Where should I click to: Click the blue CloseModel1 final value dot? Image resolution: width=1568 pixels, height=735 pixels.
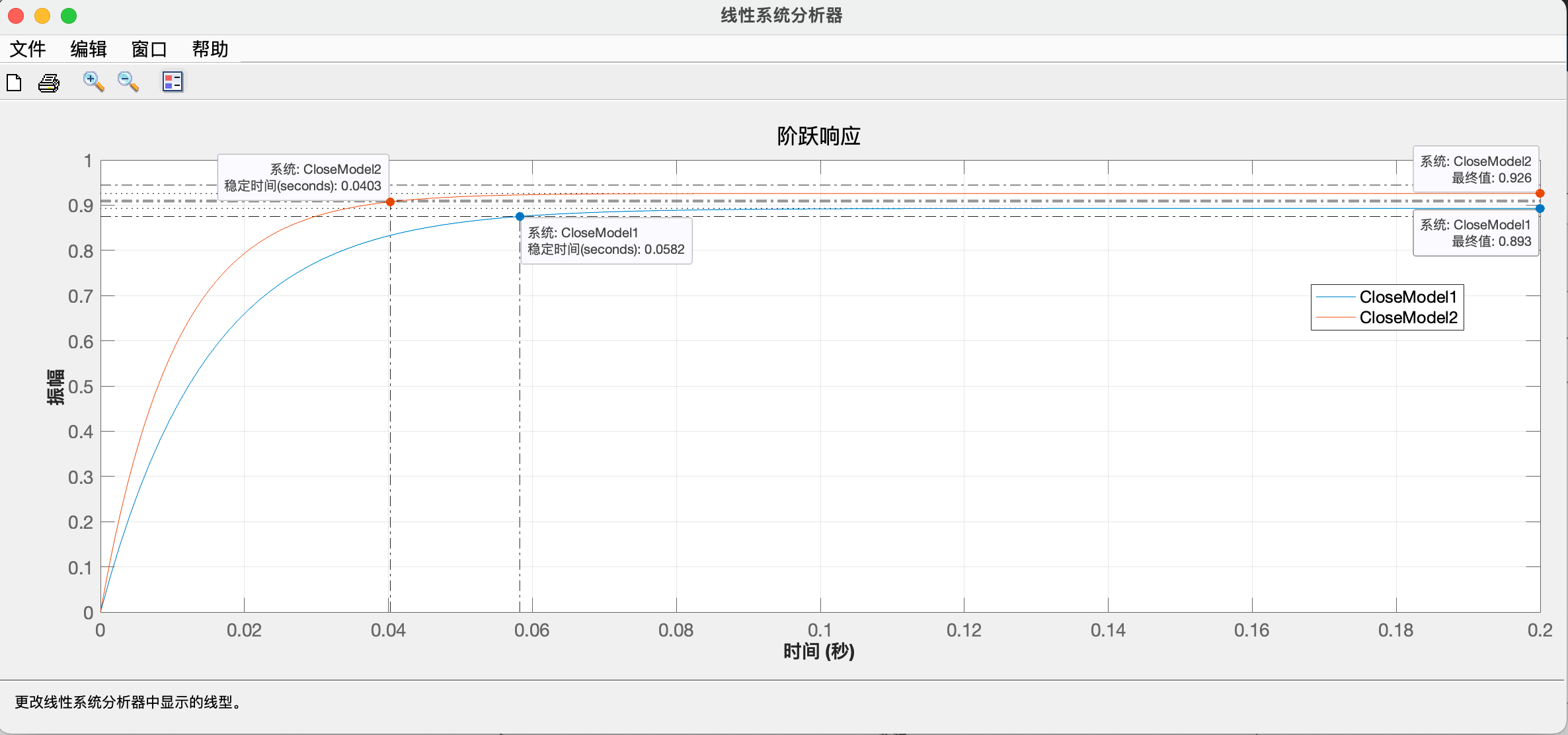[1540, 208]
